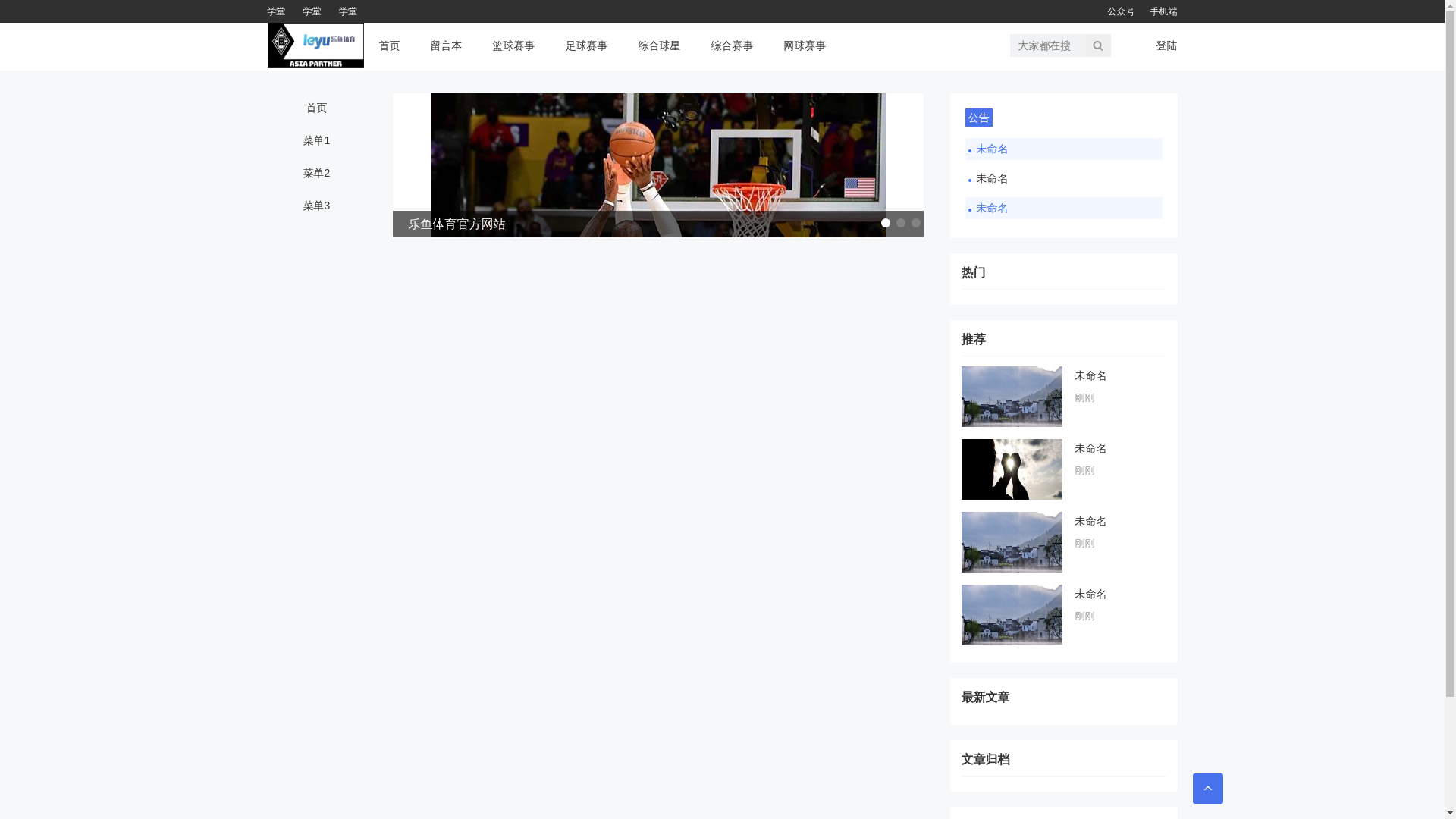The image size is (1456, 819).
Task: Open 篮球赛事 navigation item
Action: tap(513, 45)
